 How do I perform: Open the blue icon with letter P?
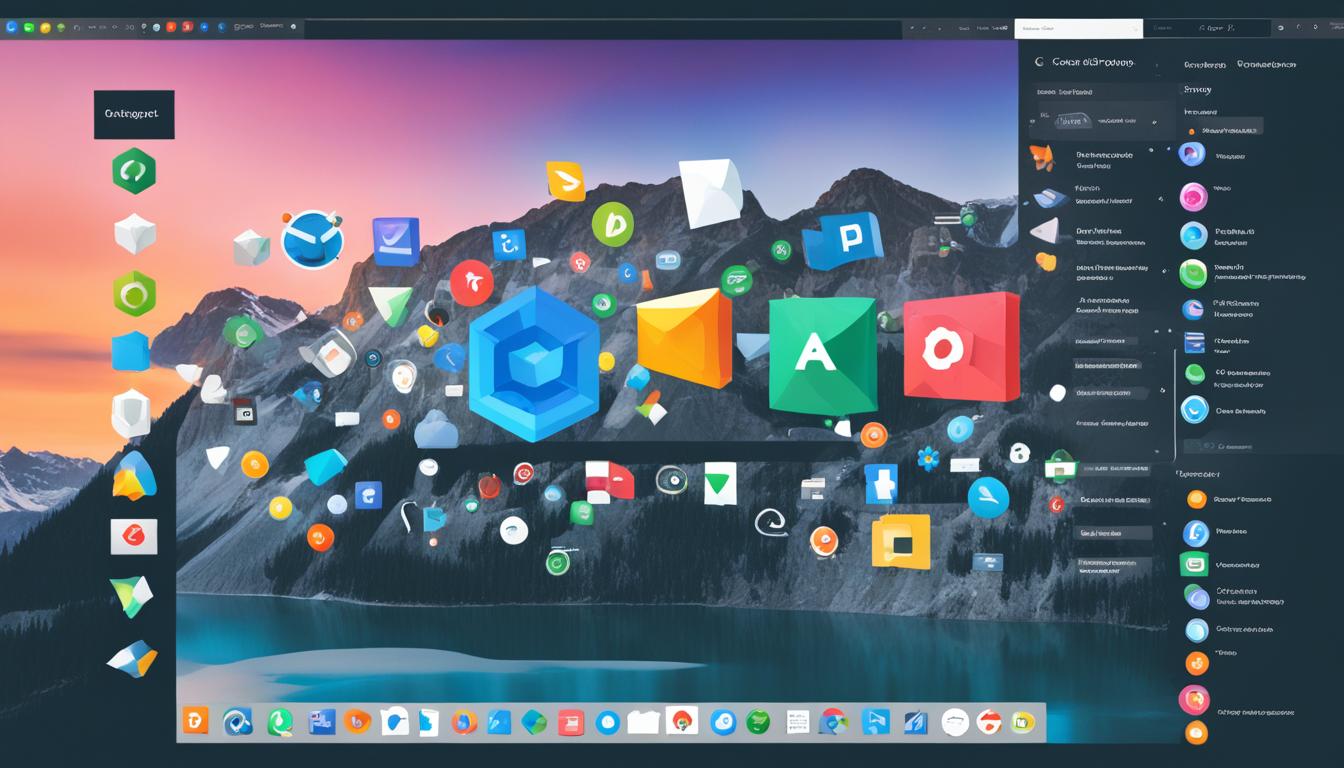(843, 240)
